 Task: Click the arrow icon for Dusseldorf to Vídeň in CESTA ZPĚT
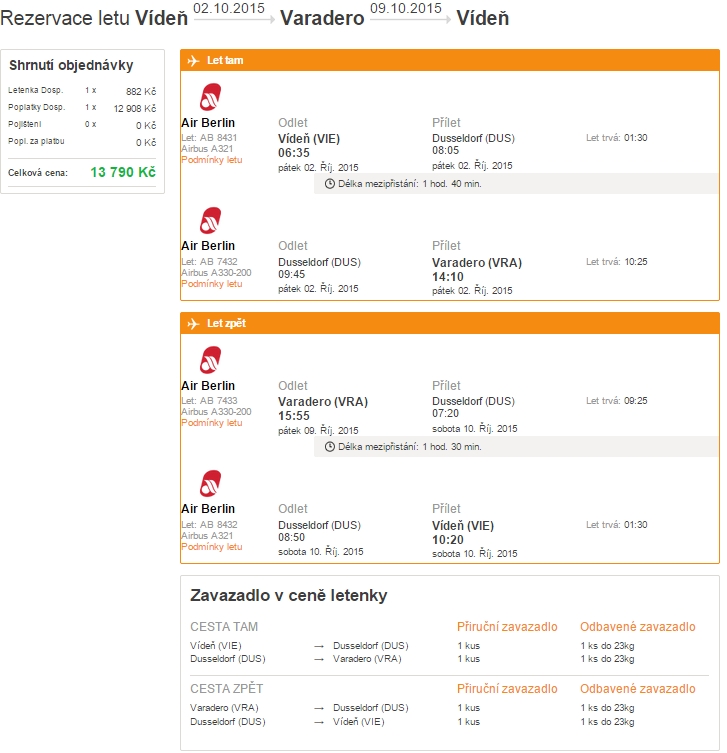(x=319, y=722)
